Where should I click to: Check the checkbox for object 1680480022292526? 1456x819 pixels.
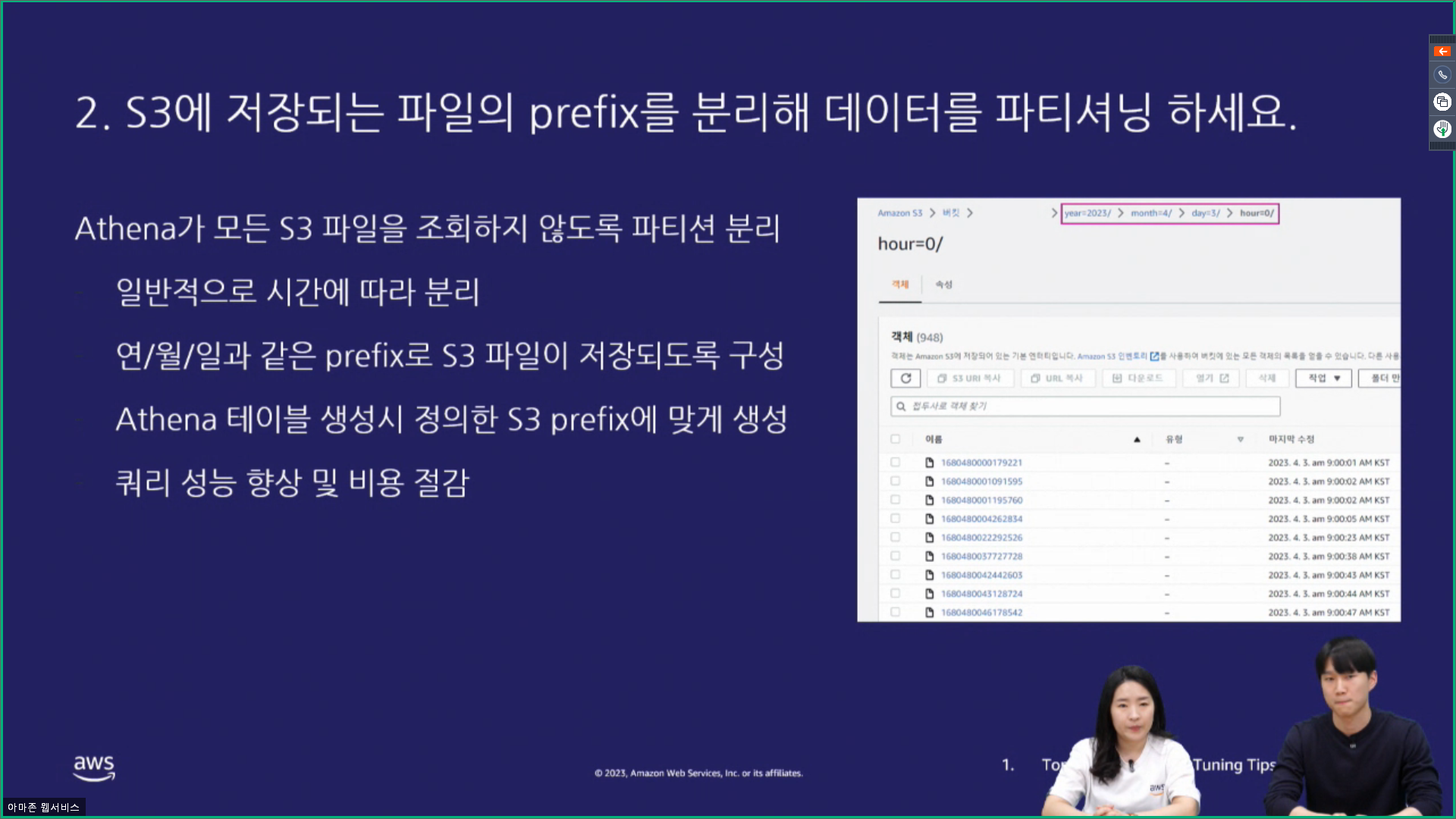896,537
